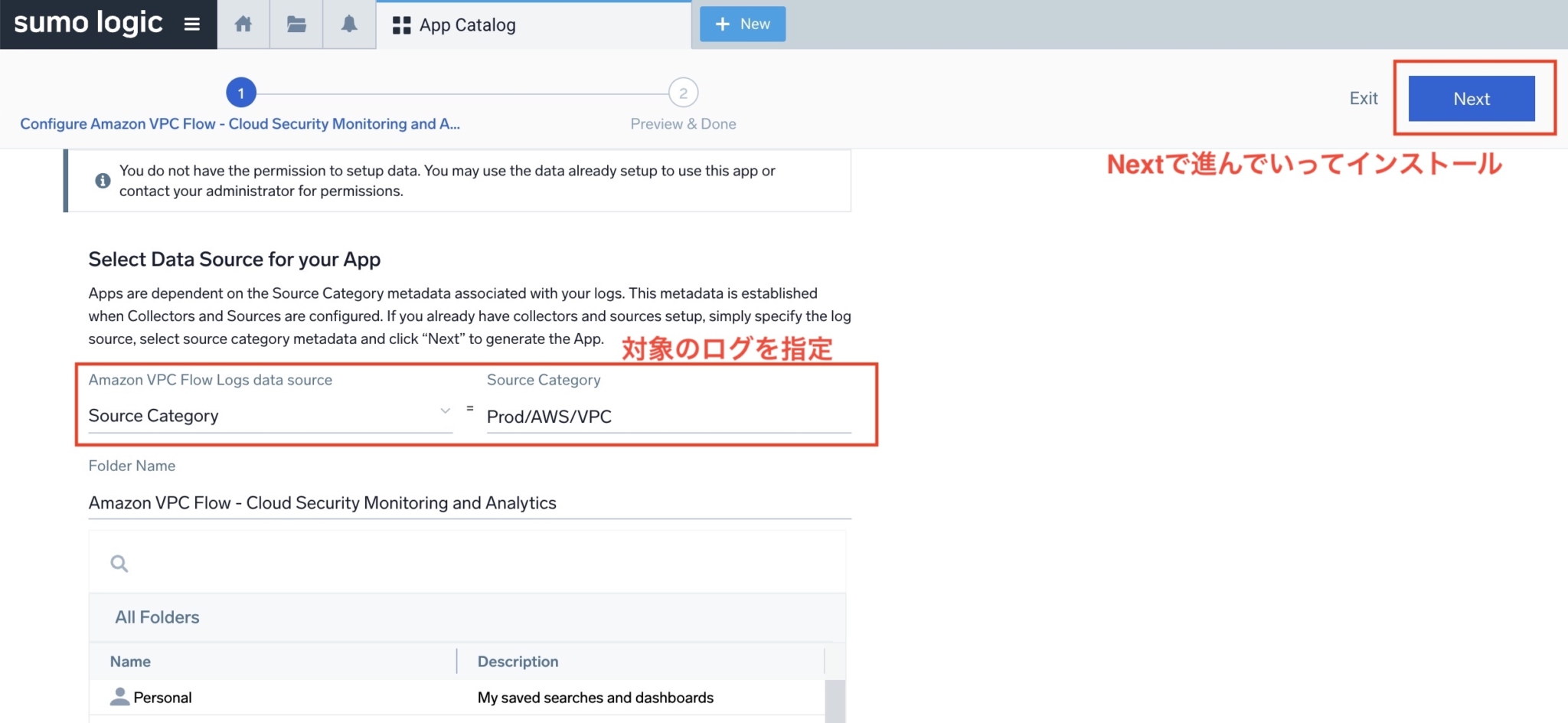Open the Home icon tab
The height and width of the screenshot is (723, 1568).
(243, 25)
